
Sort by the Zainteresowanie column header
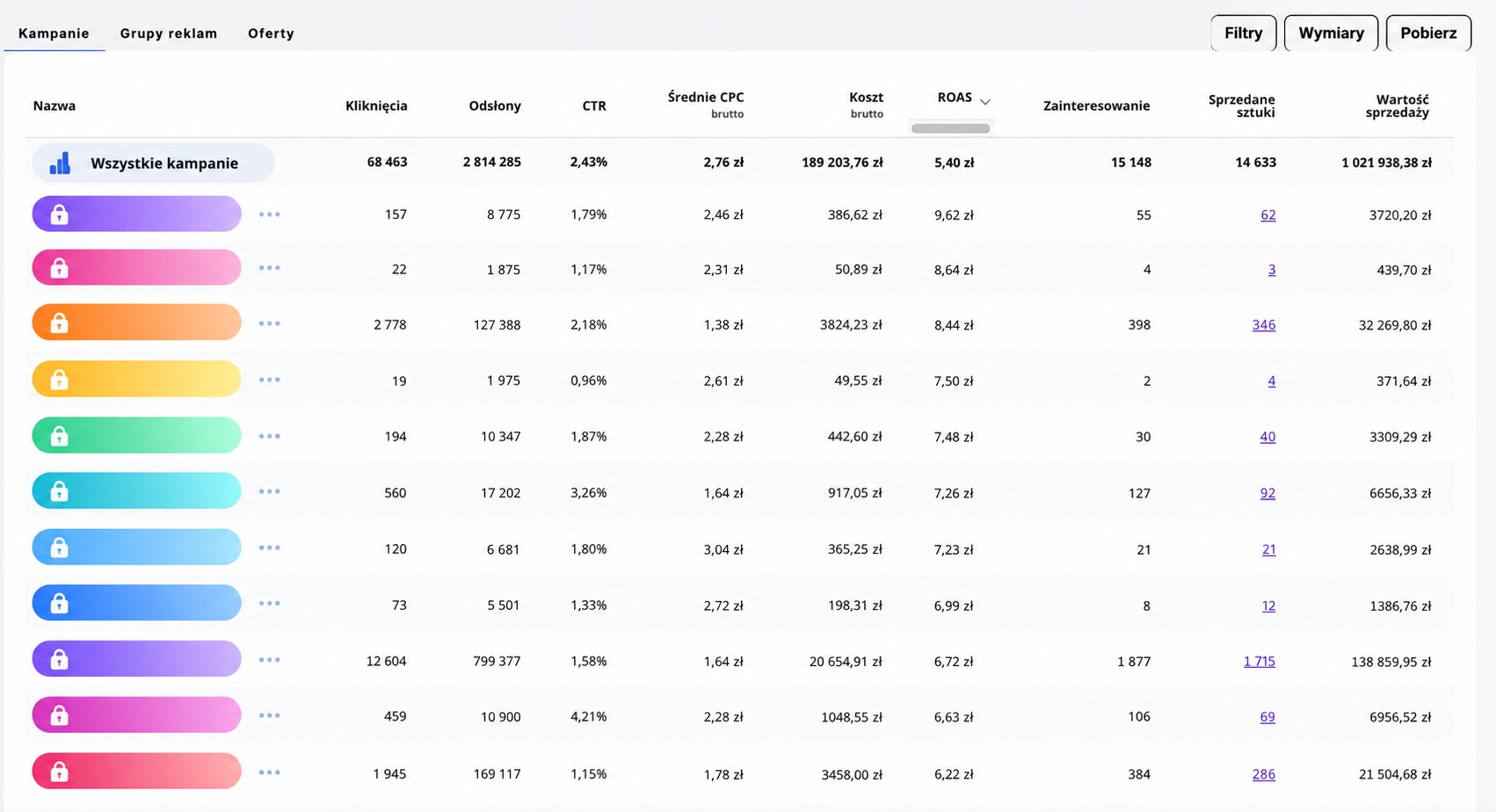1096,105
